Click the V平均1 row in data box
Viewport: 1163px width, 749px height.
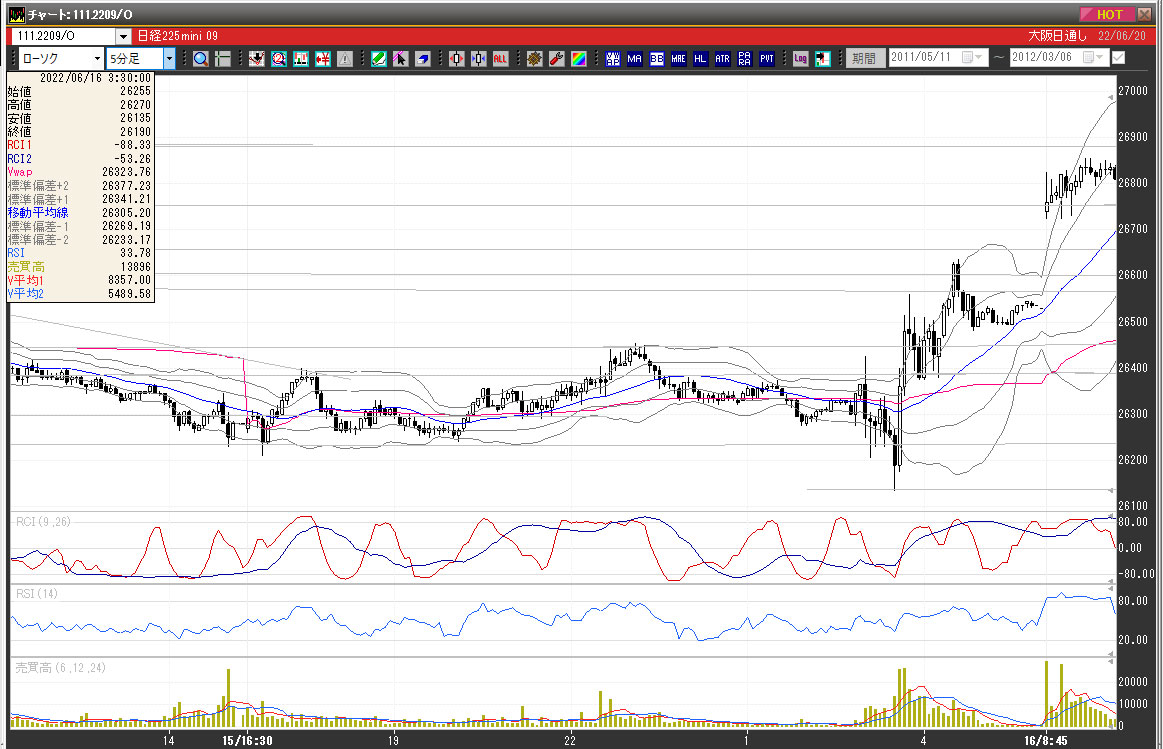click(79, 280)
